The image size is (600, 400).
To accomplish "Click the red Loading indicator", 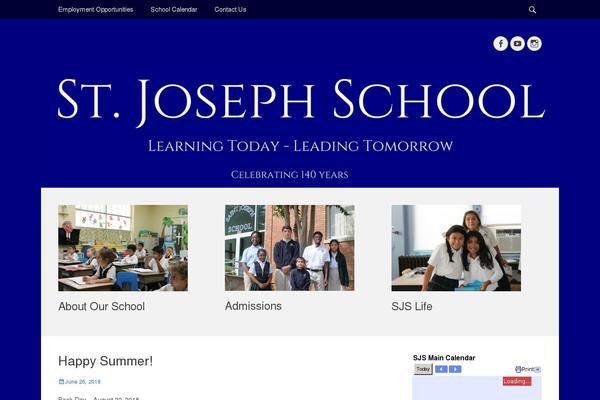I will point(517,381).
